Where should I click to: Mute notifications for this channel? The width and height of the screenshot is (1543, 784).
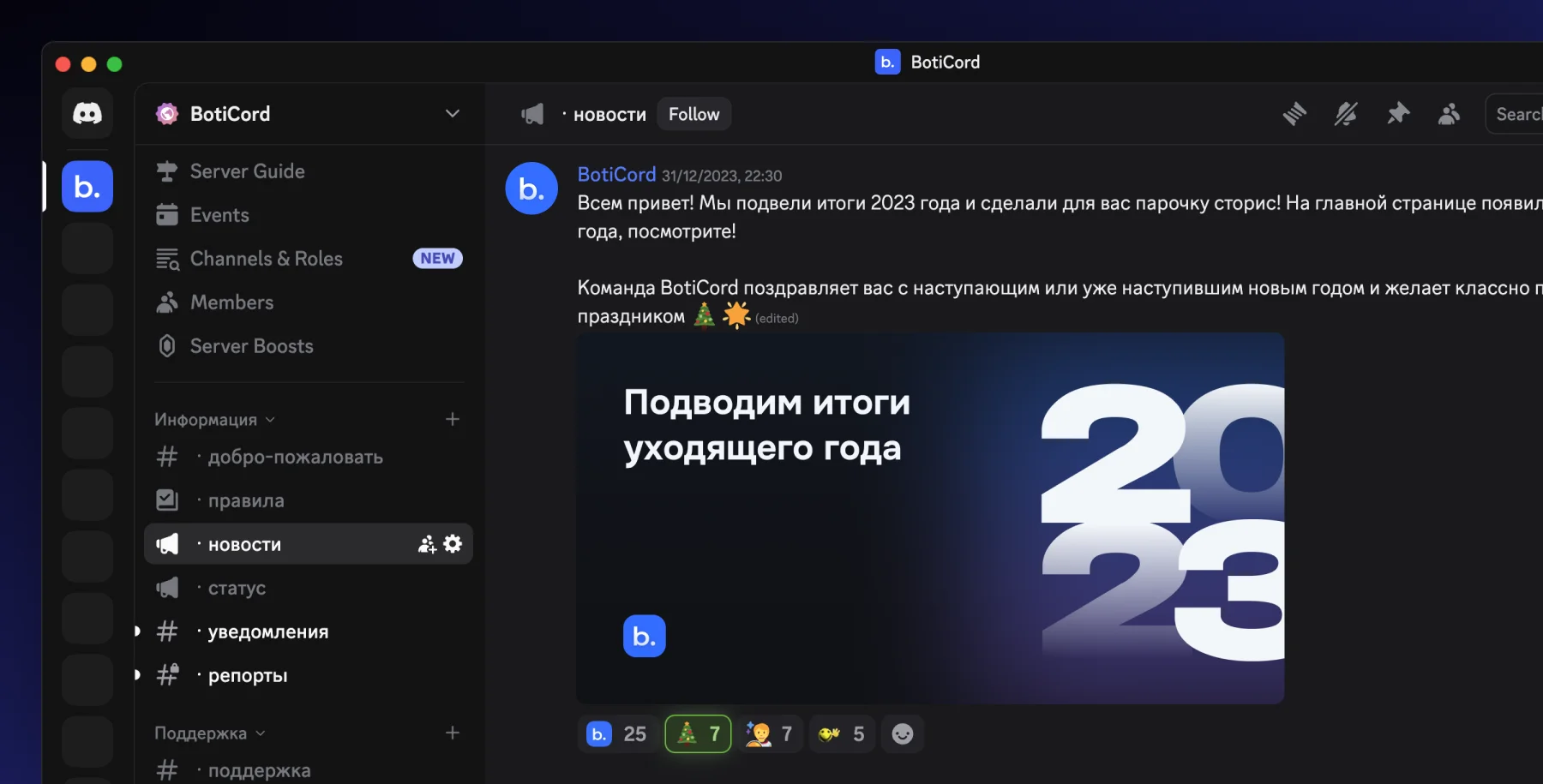tap(1346, 114)
